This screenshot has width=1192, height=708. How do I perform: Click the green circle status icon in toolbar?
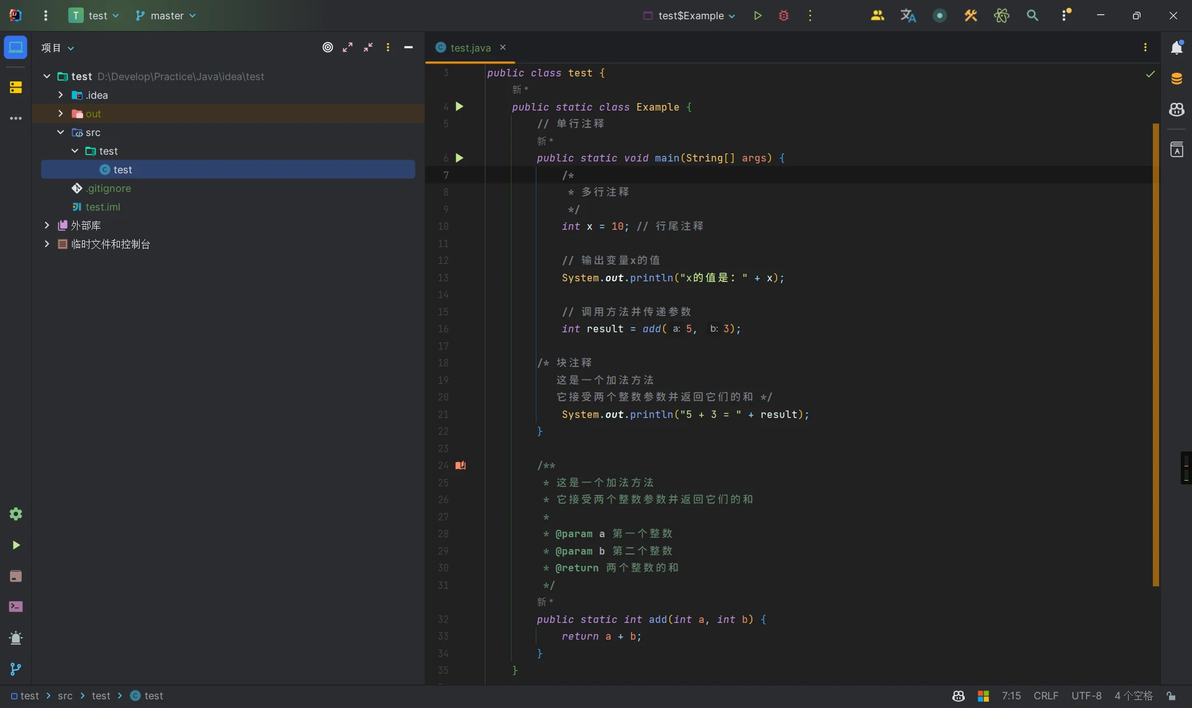click(940, 15)
